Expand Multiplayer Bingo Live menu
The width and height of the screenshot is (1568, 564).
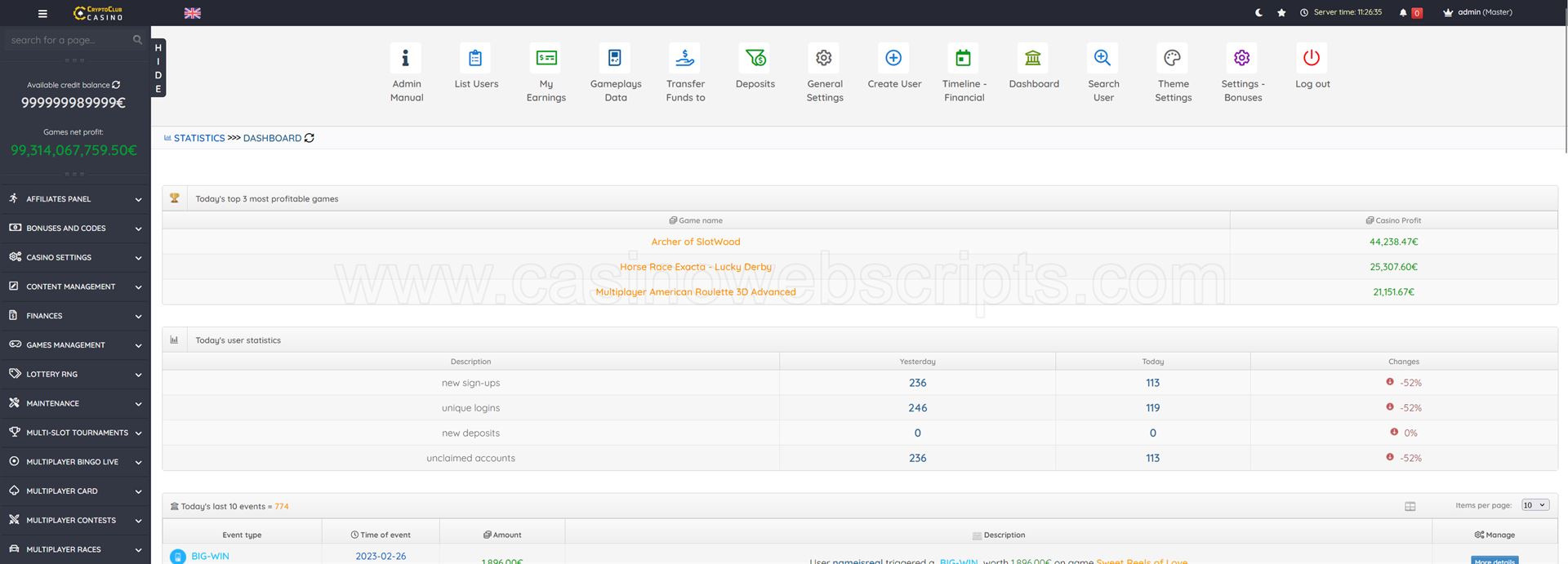(x=75, y=462)
